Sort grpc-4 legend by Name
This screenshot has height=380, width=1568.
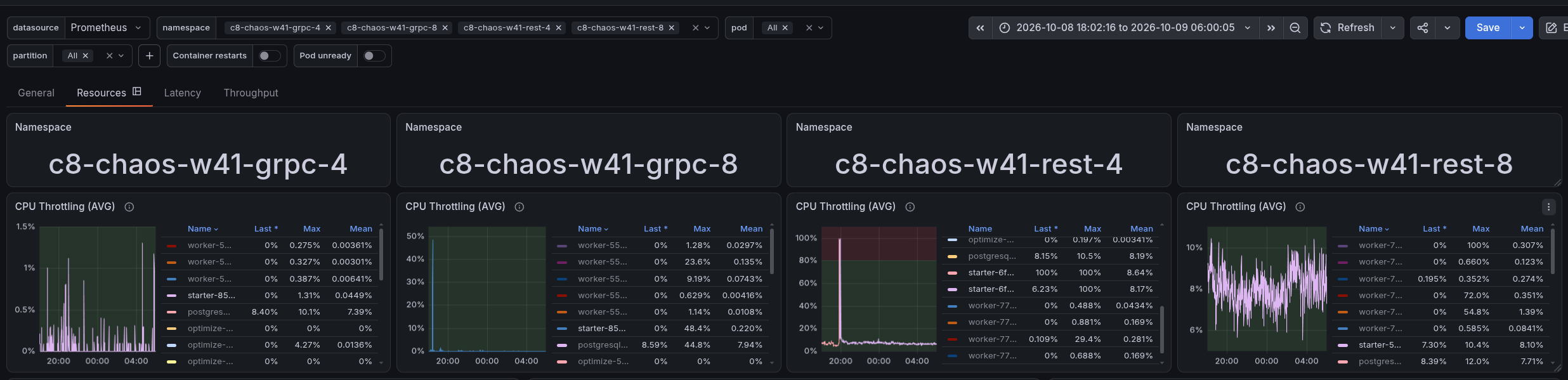[x=202, y=229]
